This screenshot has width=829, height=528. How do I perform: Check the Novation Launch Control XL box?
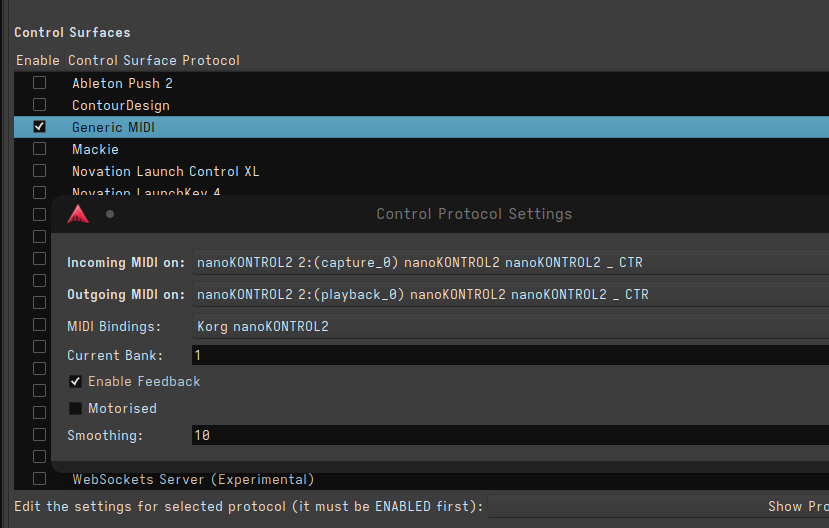[x=40, y=171]
